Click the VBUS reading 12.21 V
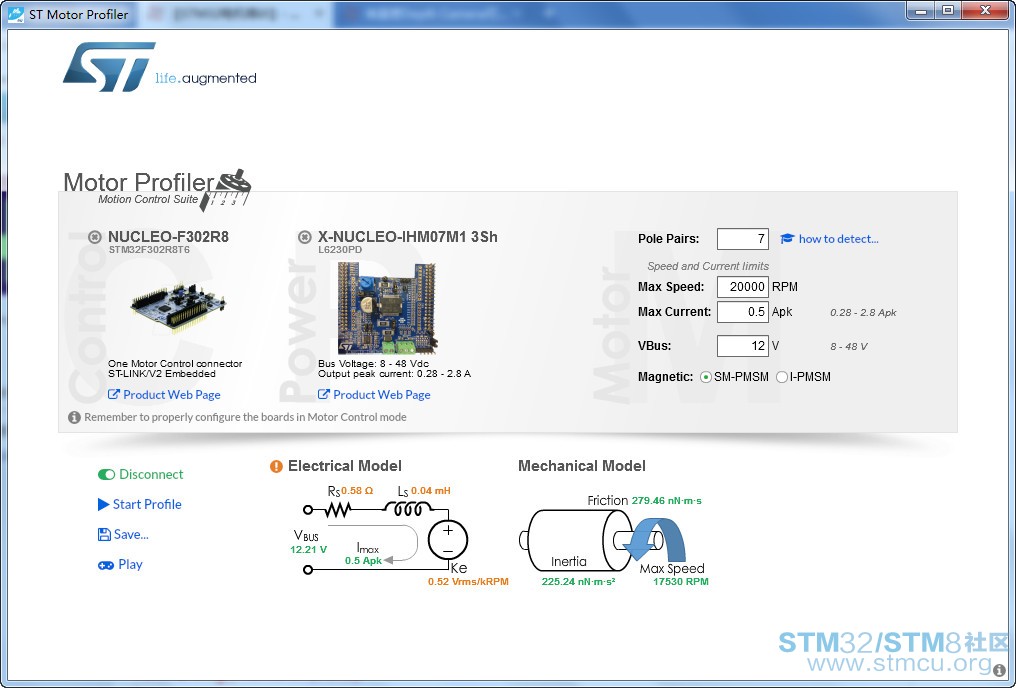The width and height of the screenshot is (1016, 688). (308, 549)
